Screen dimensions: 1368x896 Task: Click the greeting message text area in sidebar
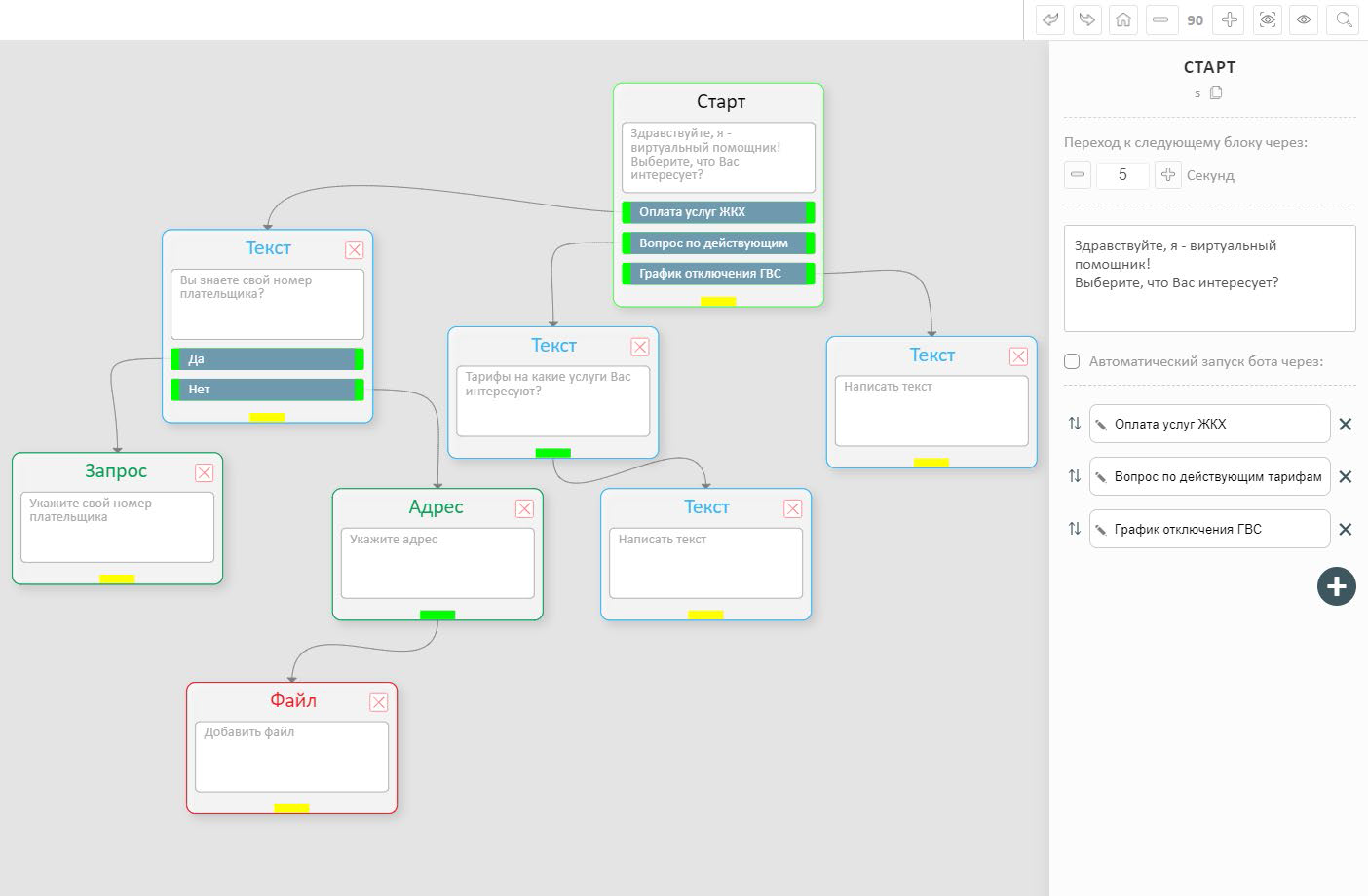[1209, 279]
